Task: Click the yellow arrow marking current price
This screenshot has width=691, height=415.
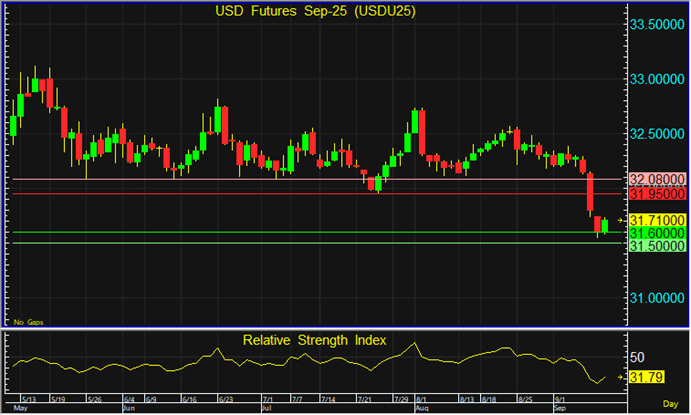Action: (x=620, y=219)
